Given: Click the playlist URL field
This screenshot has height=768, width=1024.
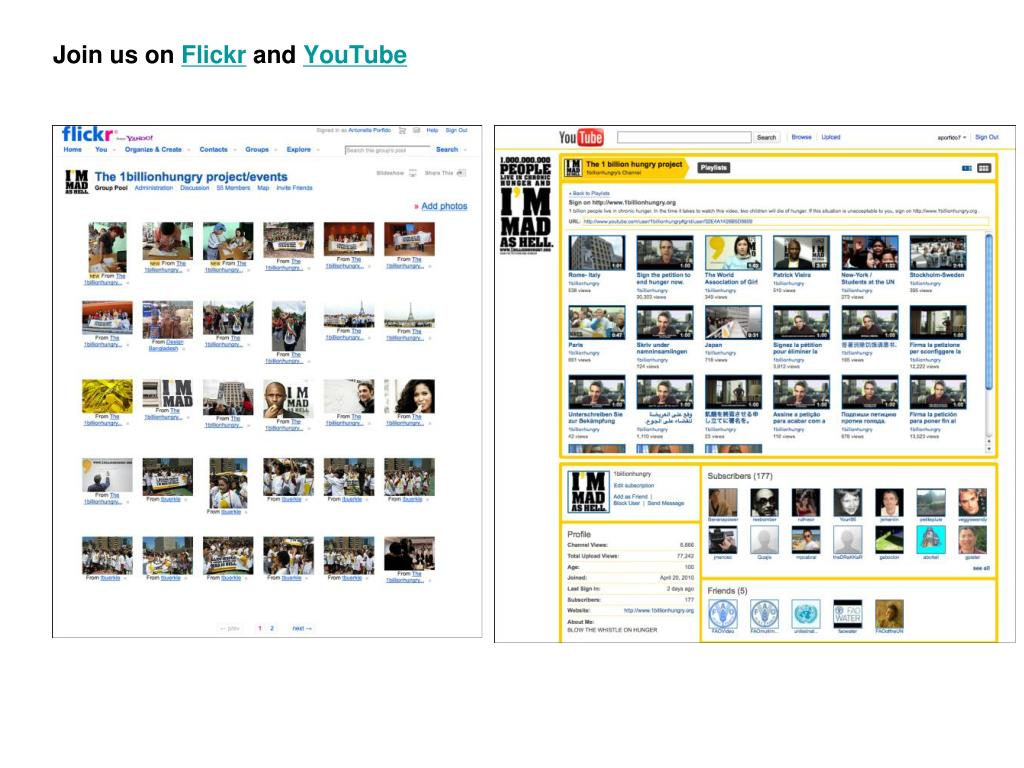Looking at the screenshot, I should 785,221.
